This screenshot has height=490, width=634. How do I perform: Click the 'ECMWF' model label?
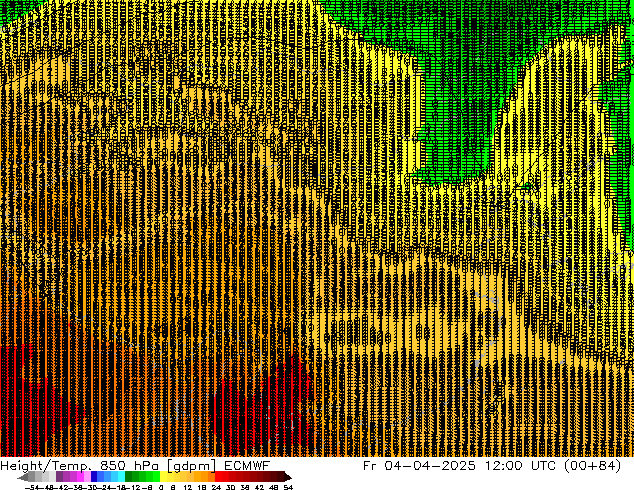pos(247,465)
